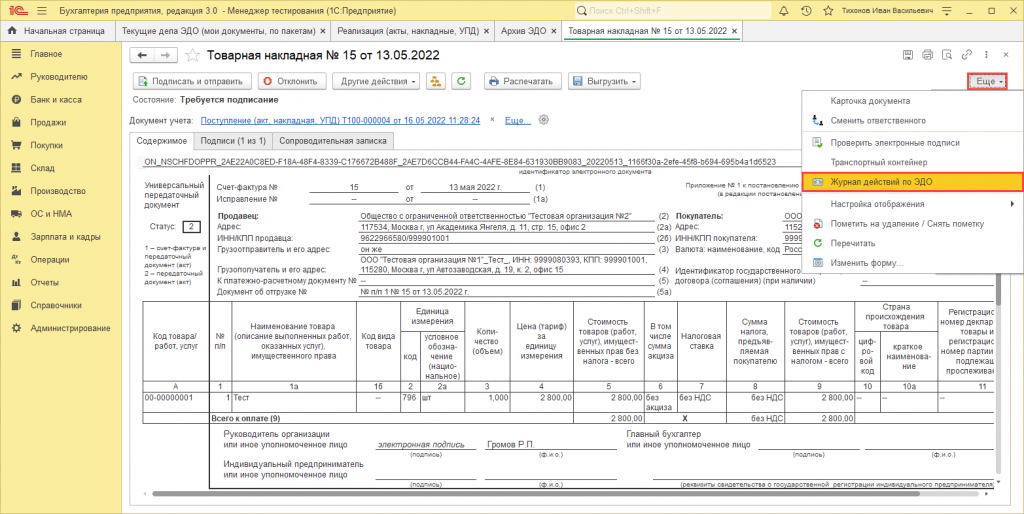Expand the Настройка отображения submenu
This screenshot has height=514, width=1024.
pos(912,204)
